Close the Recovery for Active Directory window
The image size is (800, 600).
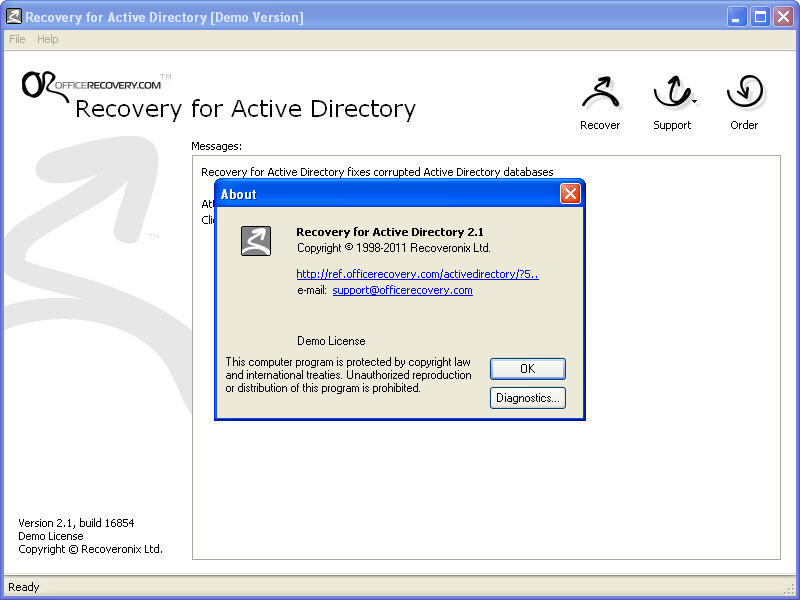point(784,17)
